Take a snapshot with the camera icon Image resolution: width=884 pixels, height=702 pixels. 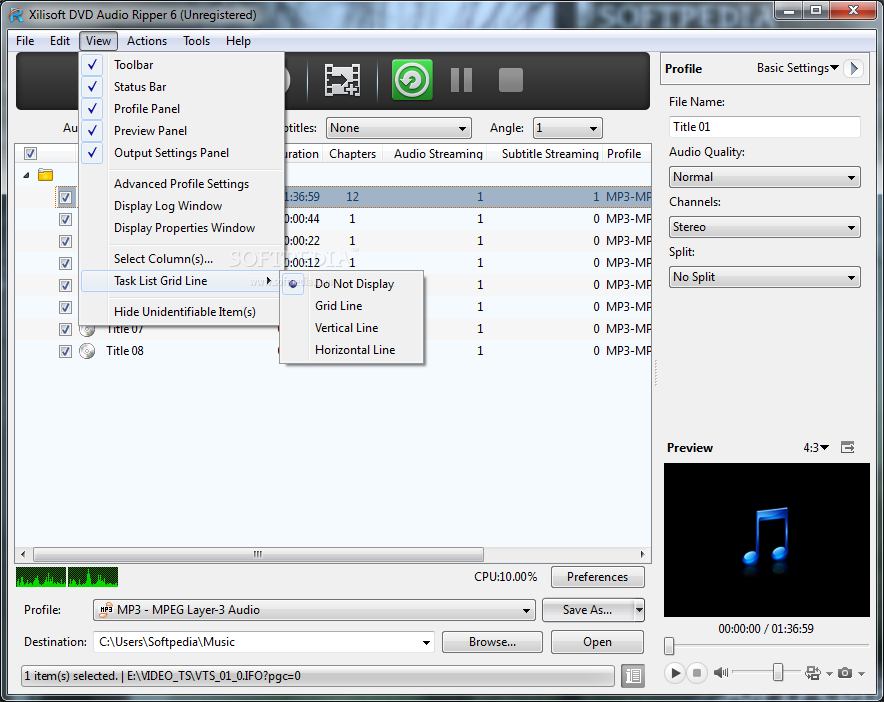(x=845, y=673)
